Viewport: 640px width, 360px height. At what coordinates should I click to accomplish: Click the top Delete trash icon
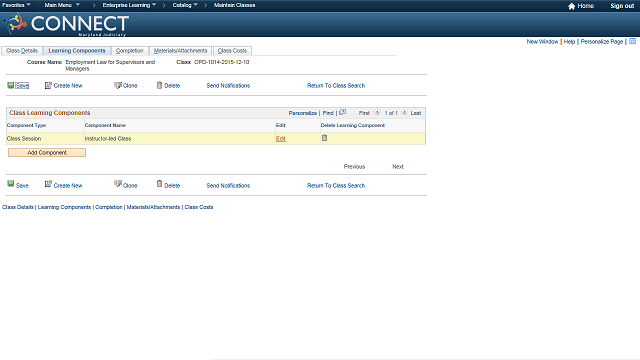click(160, 85)
